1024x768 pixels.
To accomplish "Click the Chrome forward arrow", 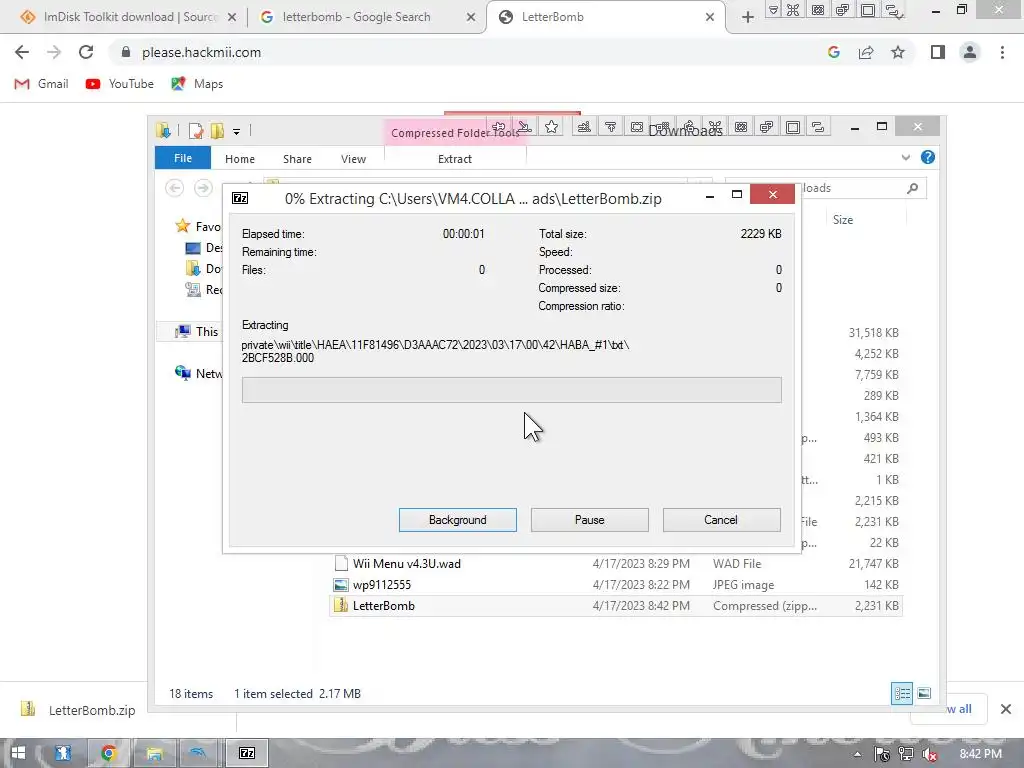I will pyautogui.click(x=54, y=52).
